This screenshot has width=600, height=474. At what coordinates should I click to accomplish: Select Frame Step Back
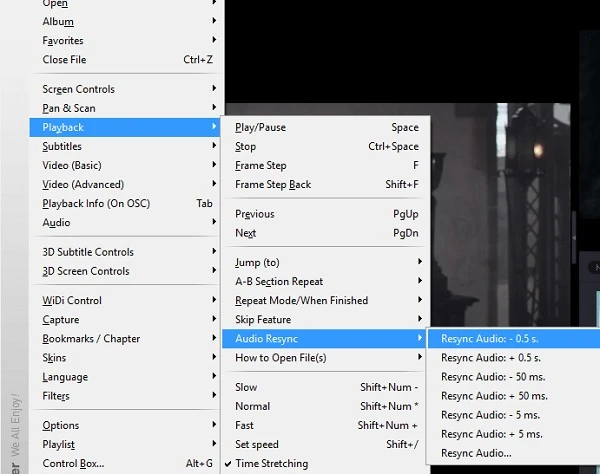tap(324, 185)
